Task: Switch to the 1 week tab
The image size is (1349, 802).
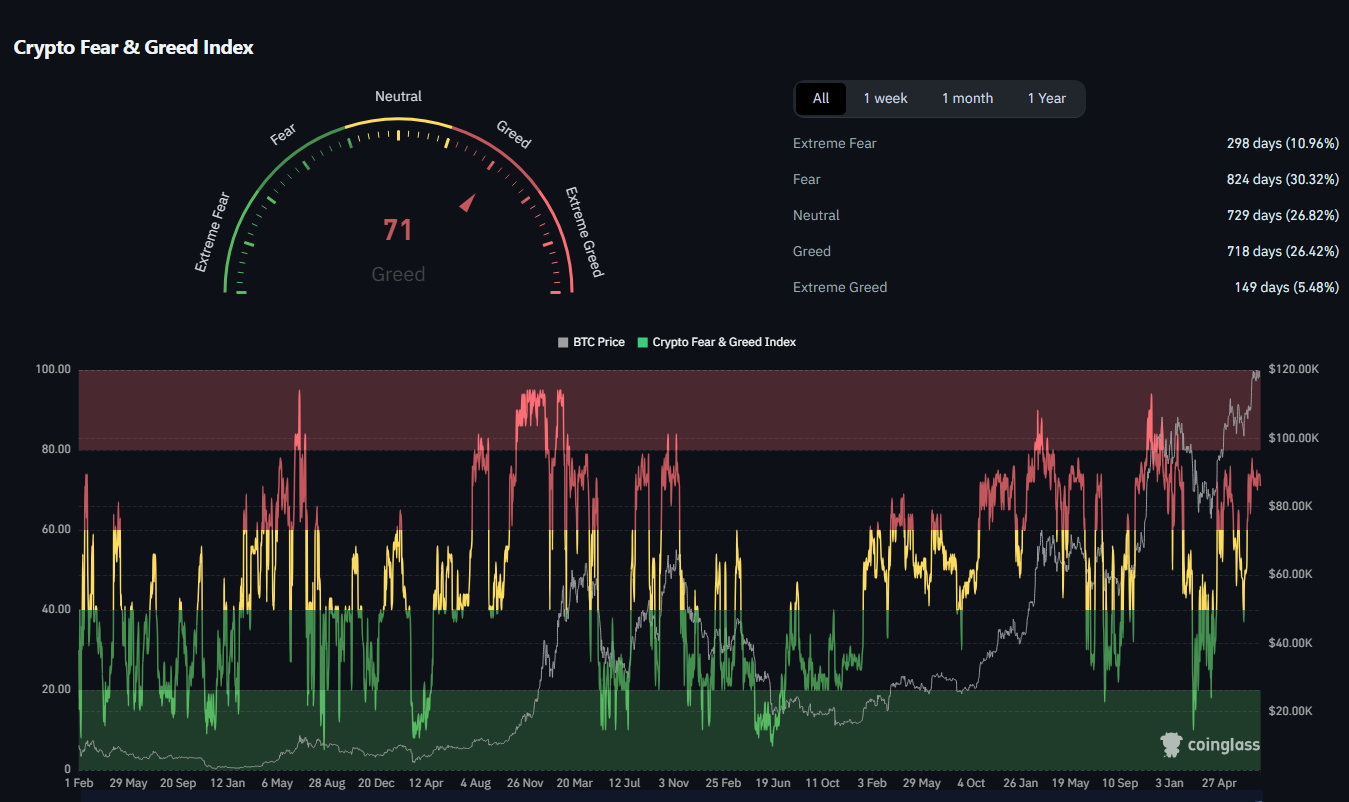Action: coord(885,98)
